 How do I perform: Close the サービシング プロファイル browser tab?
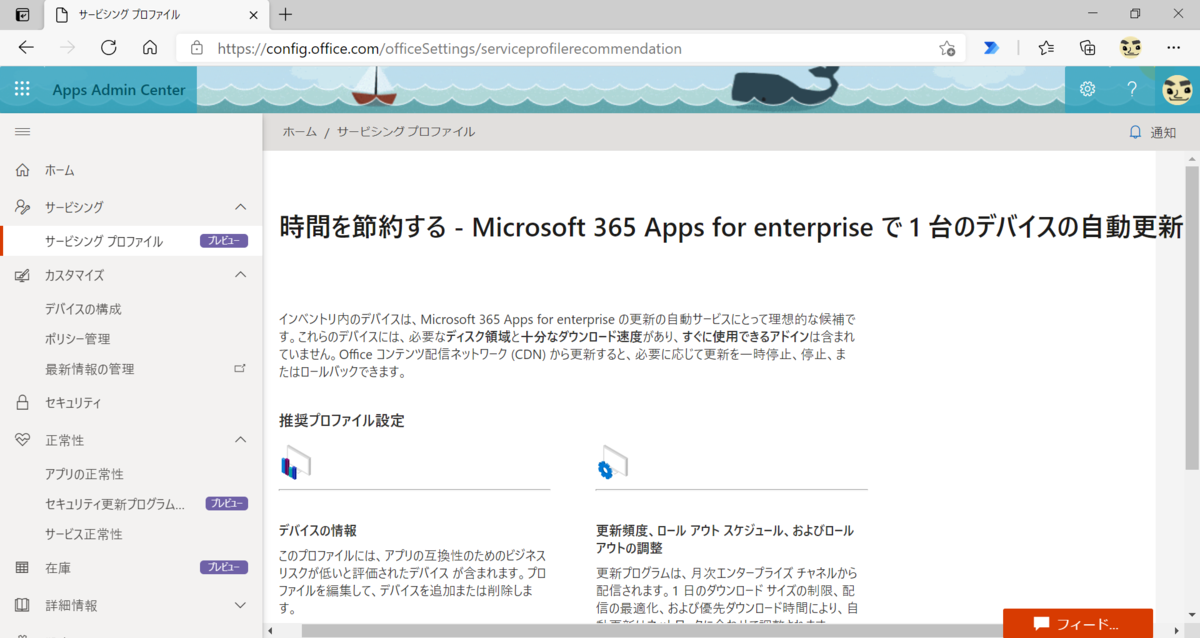pyautogui.click(x=252, y=15)
